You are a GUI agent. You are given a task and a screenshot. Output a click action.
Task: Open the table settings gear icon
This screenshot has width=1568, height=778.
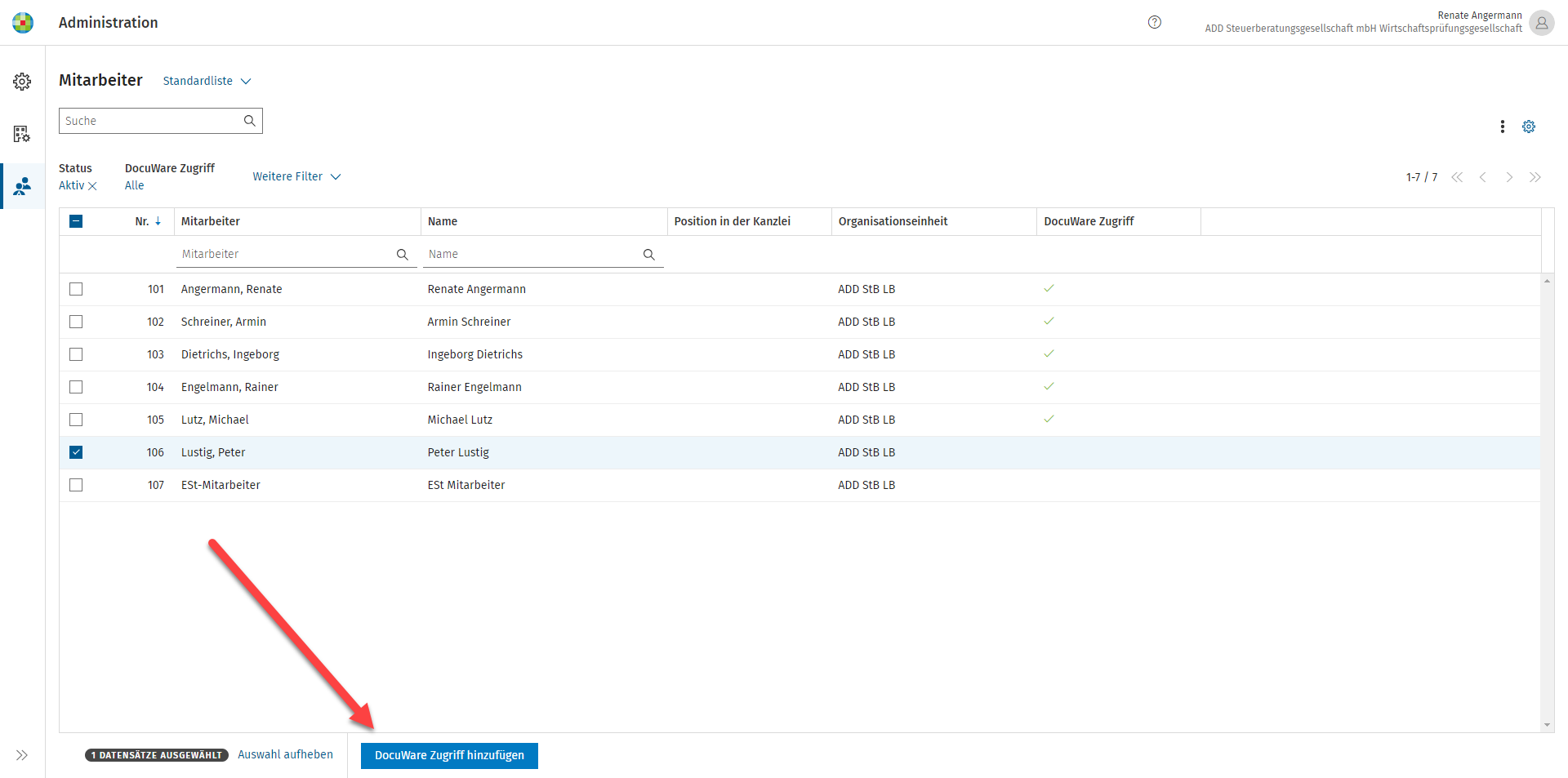[1529, 127]
